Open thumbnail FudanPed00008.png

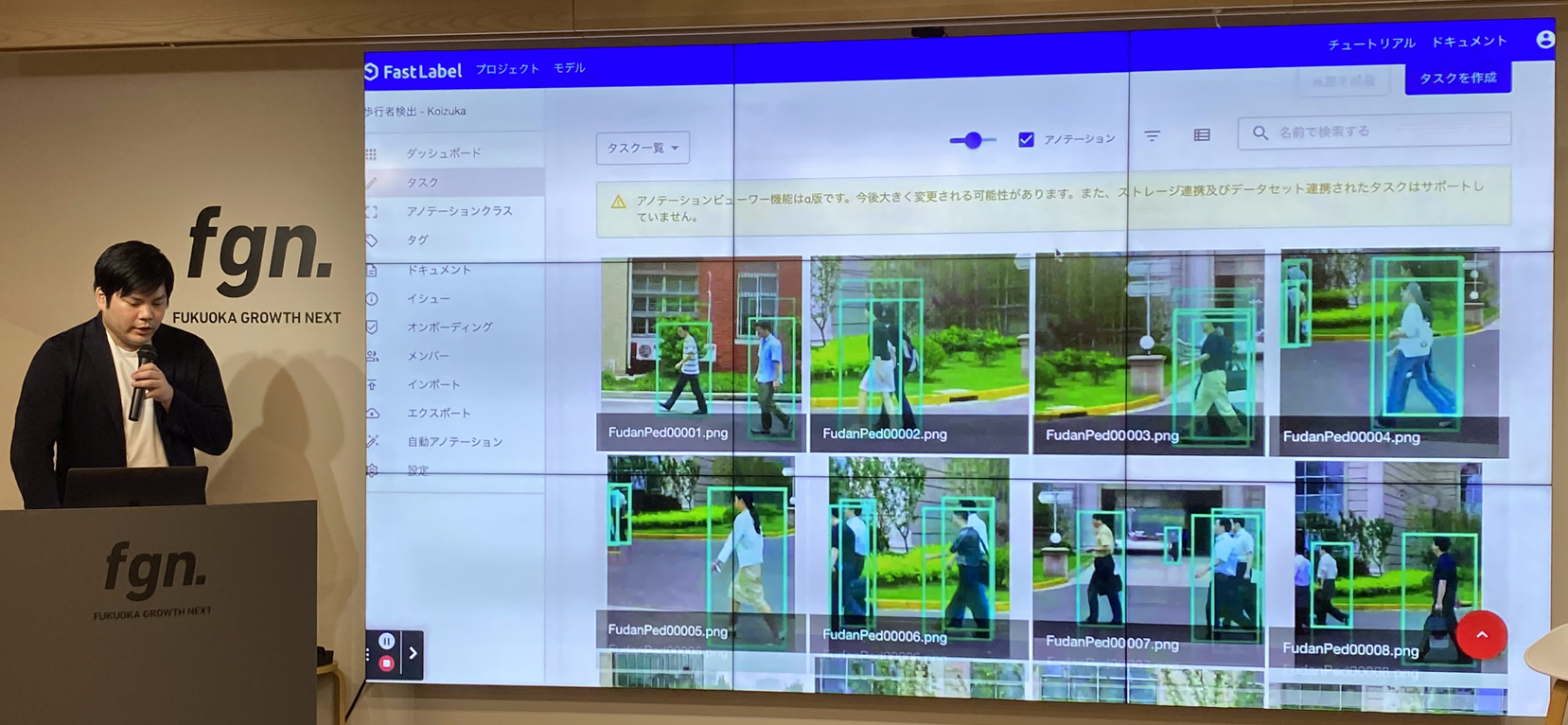click(1388, 567)
